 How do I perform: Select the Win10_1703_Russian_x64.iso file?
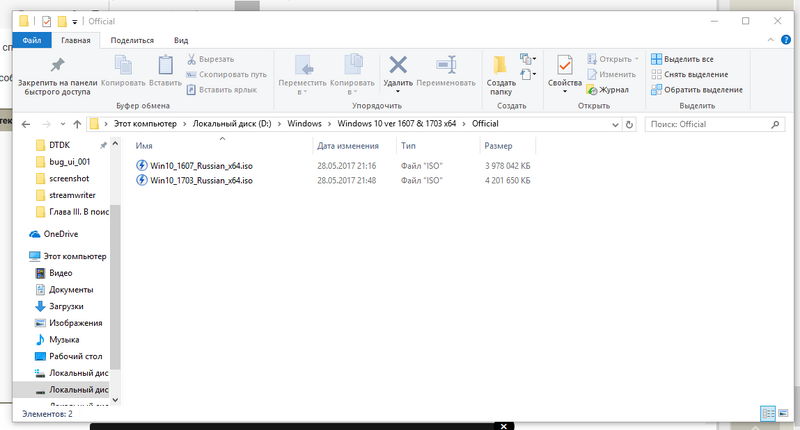[201, 180]
